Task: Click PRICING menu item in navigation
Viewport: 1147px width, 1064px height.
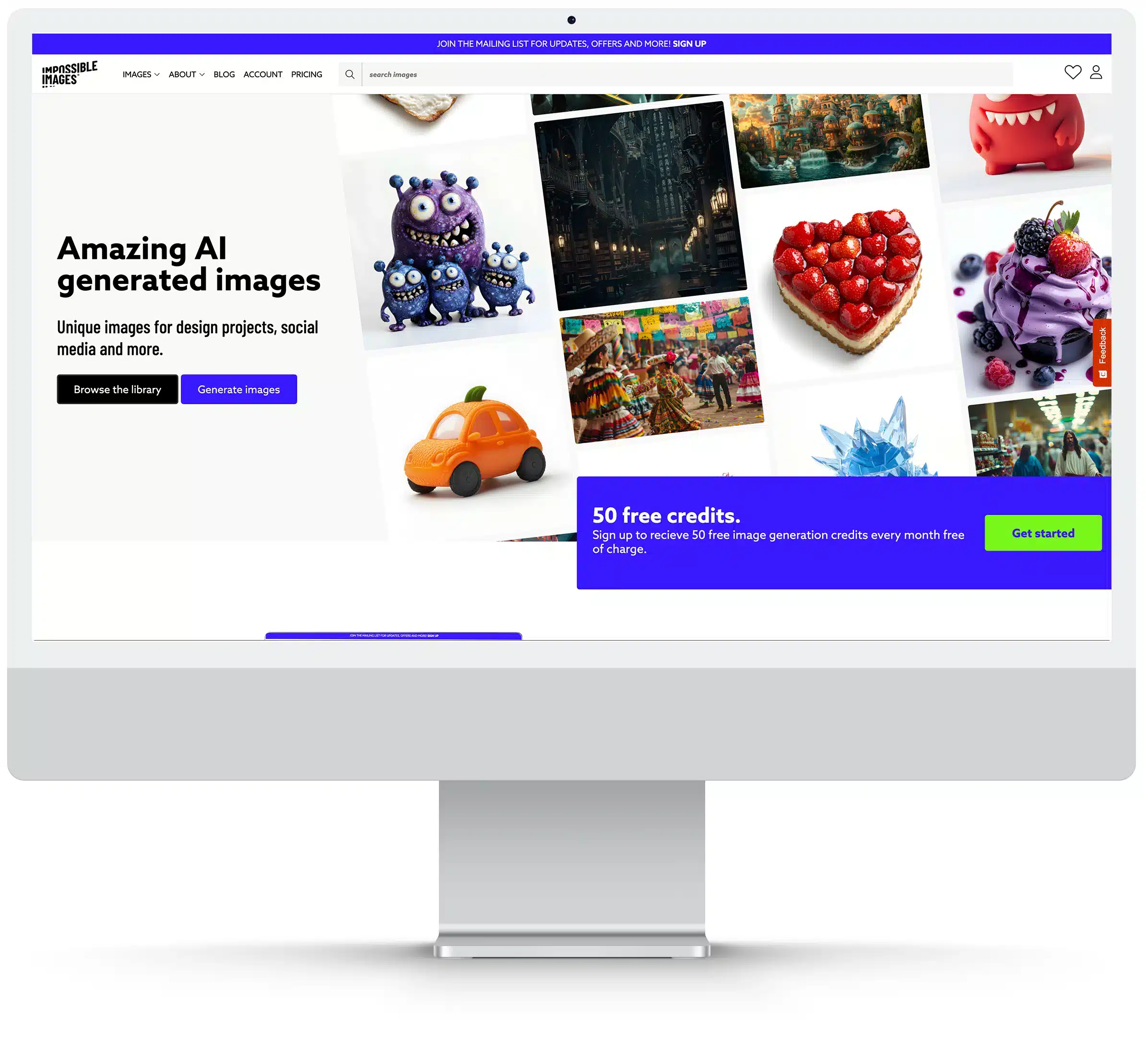Action: tap(306, 74)
